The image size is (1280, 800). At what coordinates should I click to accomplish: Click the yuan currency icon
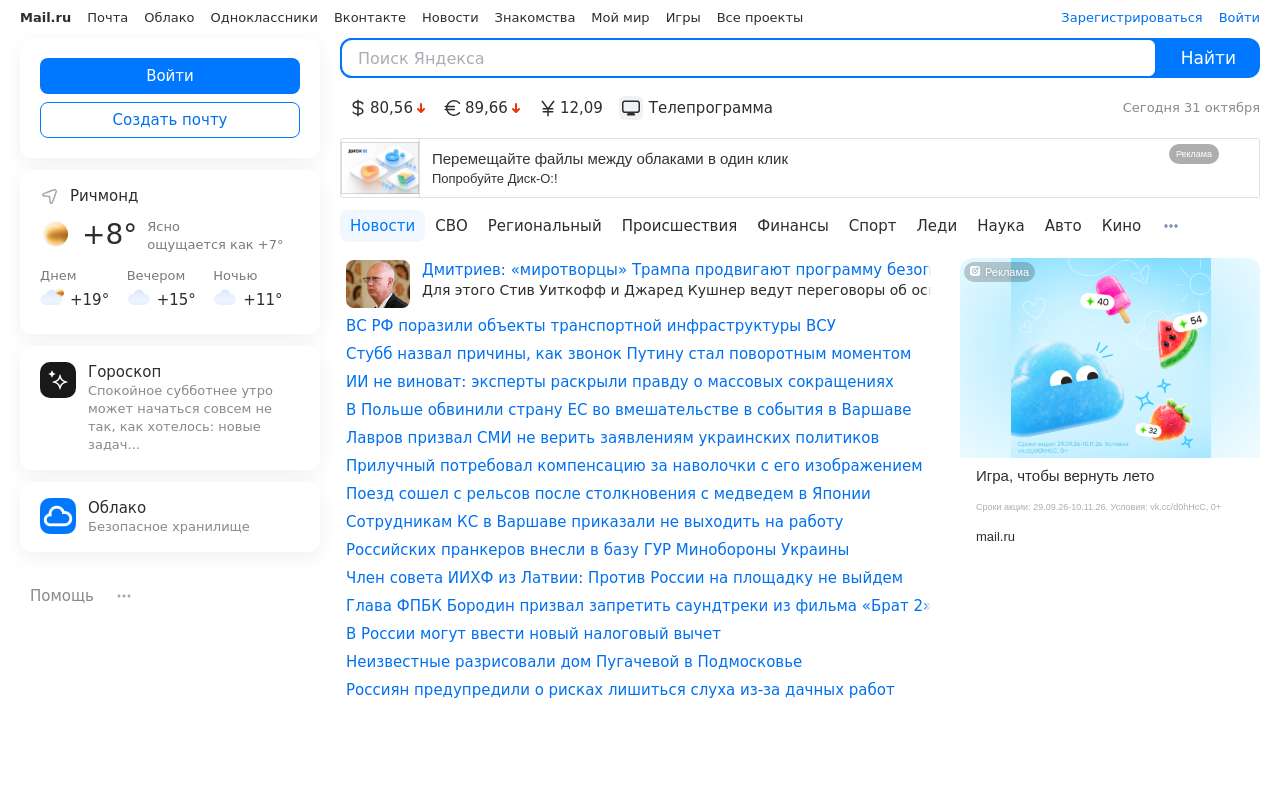coord(548,108)
